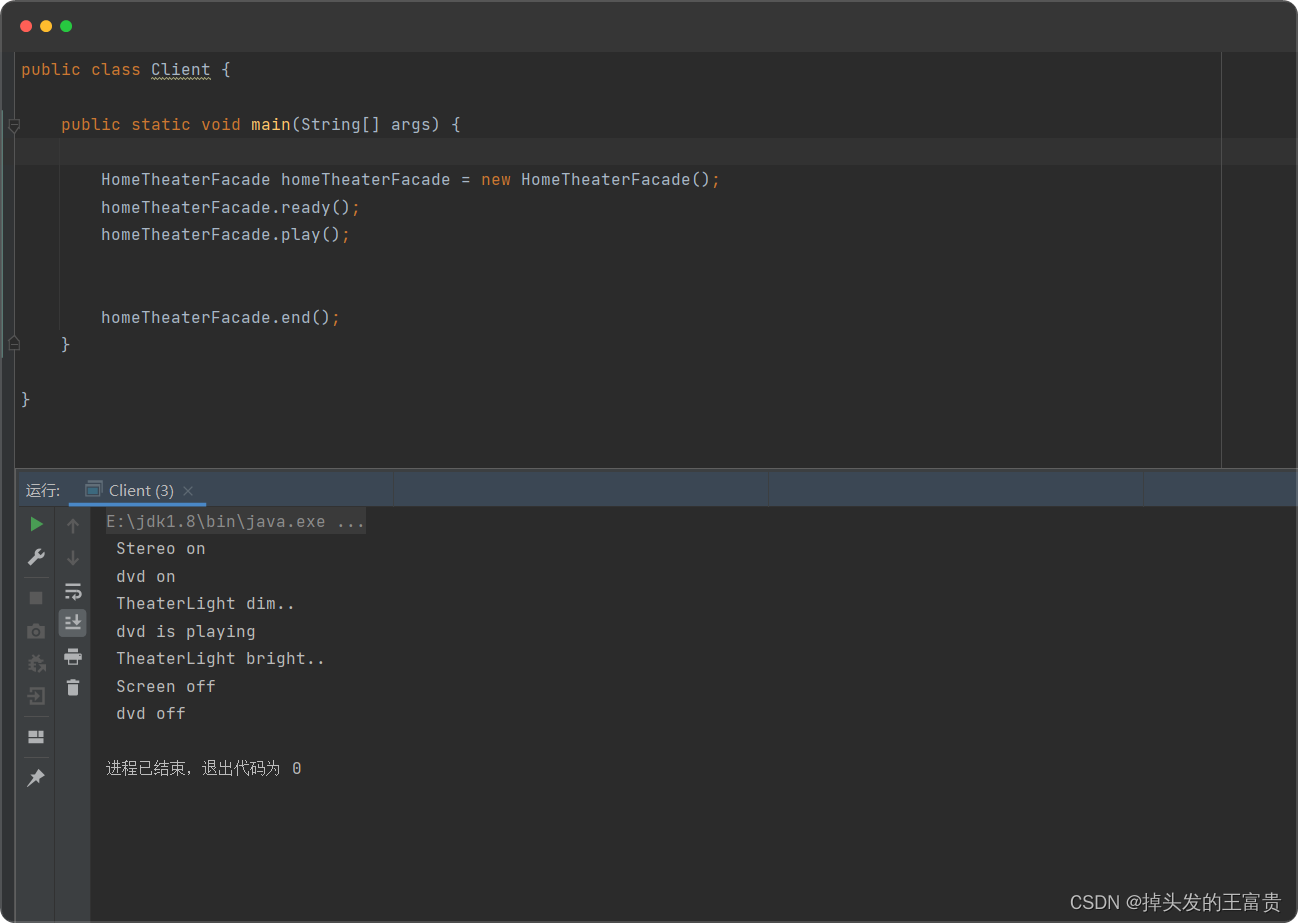The width and height of the screenshot is (1298, 923).
Task: Fold main method at closing brace marker
Action: tap(14, 343)
